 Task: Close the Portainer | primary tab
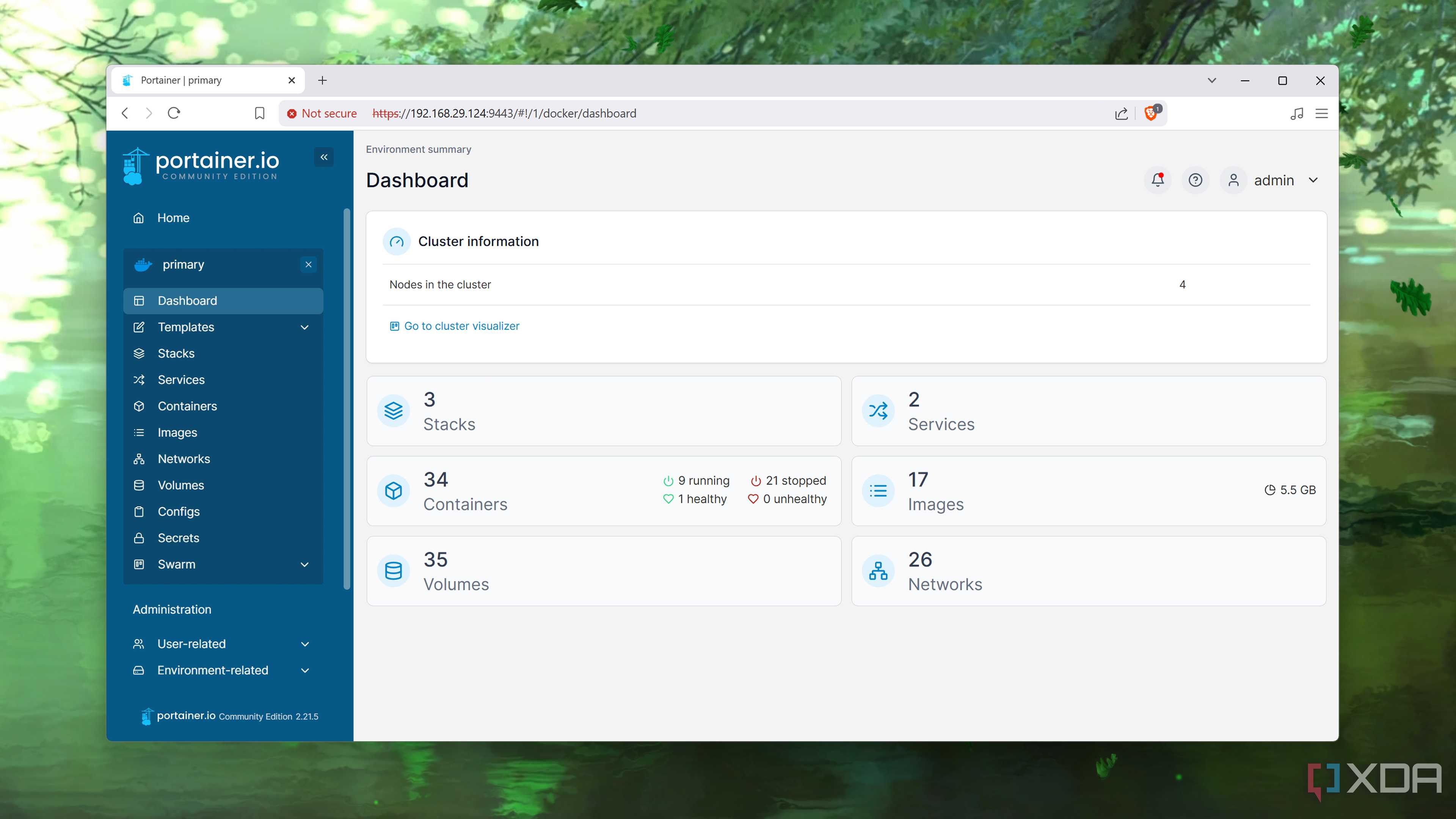coord(292,80)
